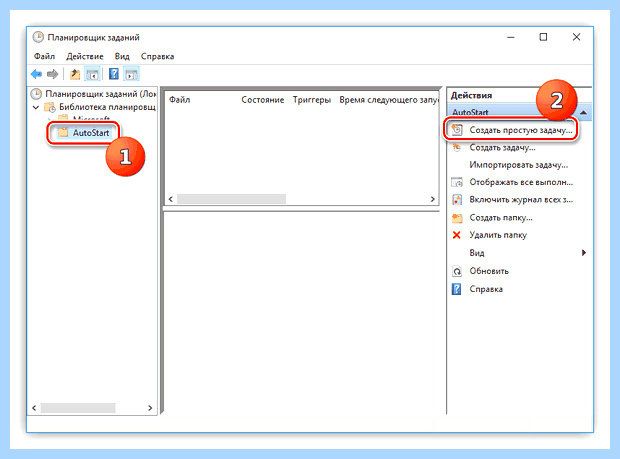
Task: Click tree pane scroll right arrow
Action: point(150,408)
